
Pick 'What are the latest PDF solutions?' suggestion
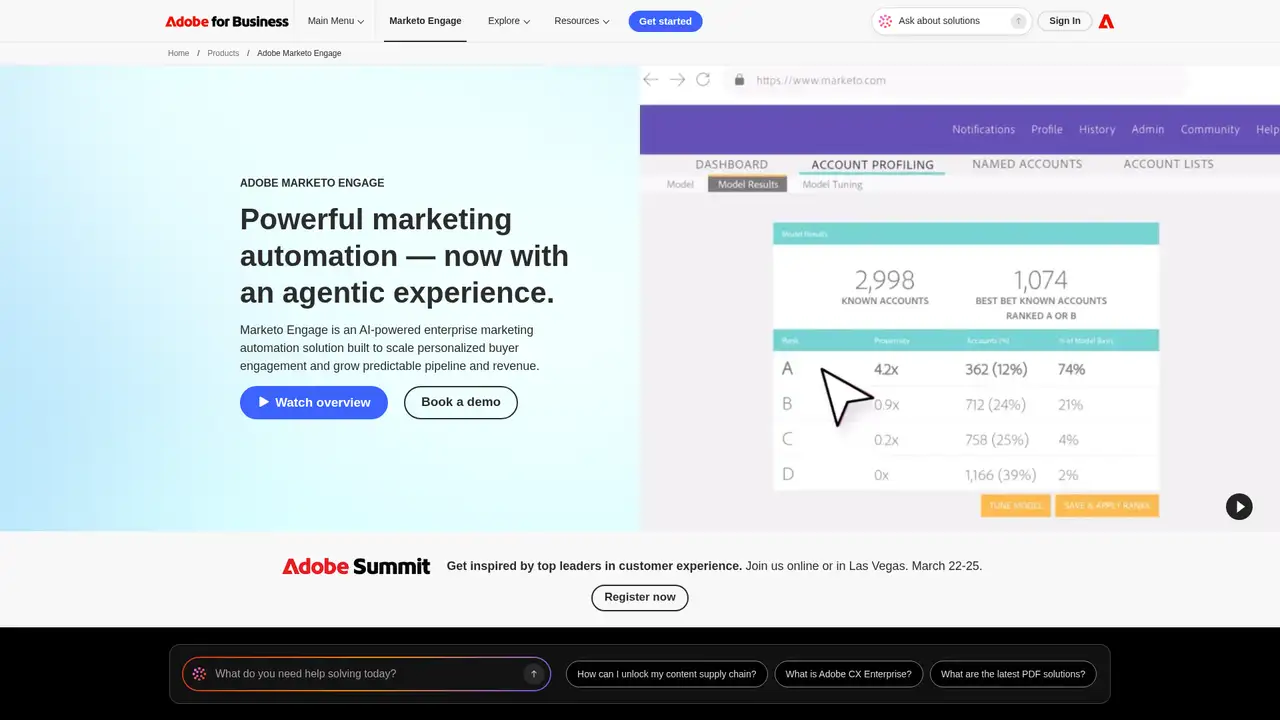coord(1013,674)
